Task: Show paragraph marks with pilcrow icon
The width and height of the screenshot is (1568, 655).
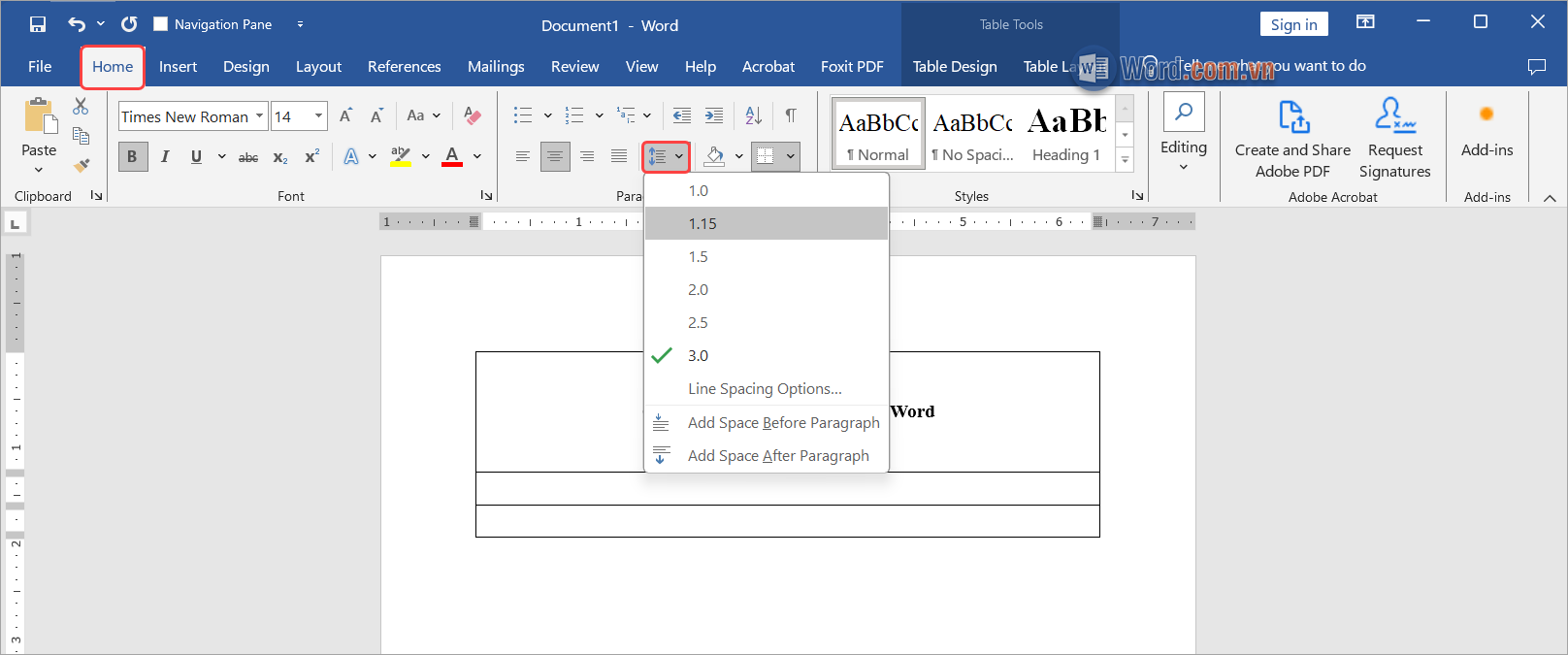Action: pos(791,116)
